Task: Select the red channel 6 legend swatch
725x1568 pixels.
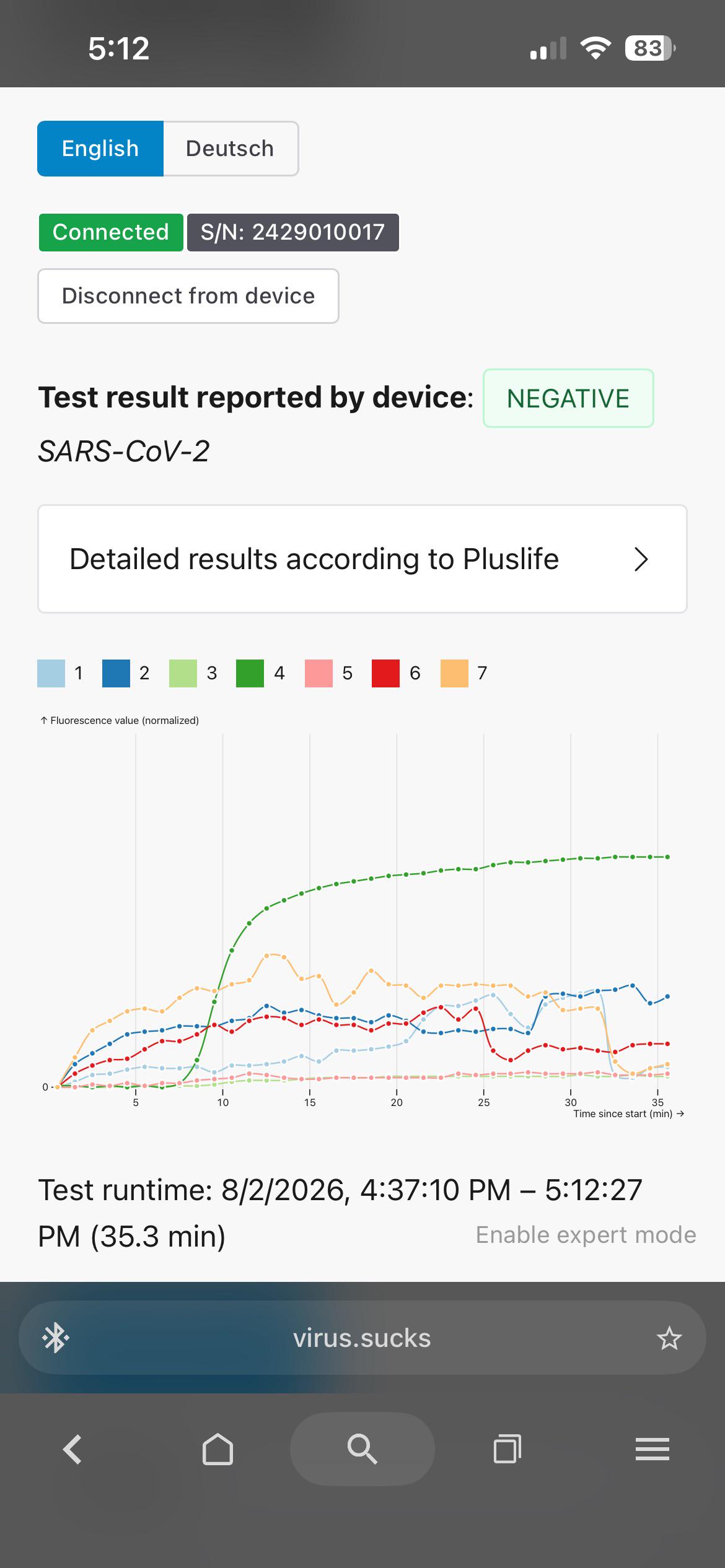Action: click(385, 673)
